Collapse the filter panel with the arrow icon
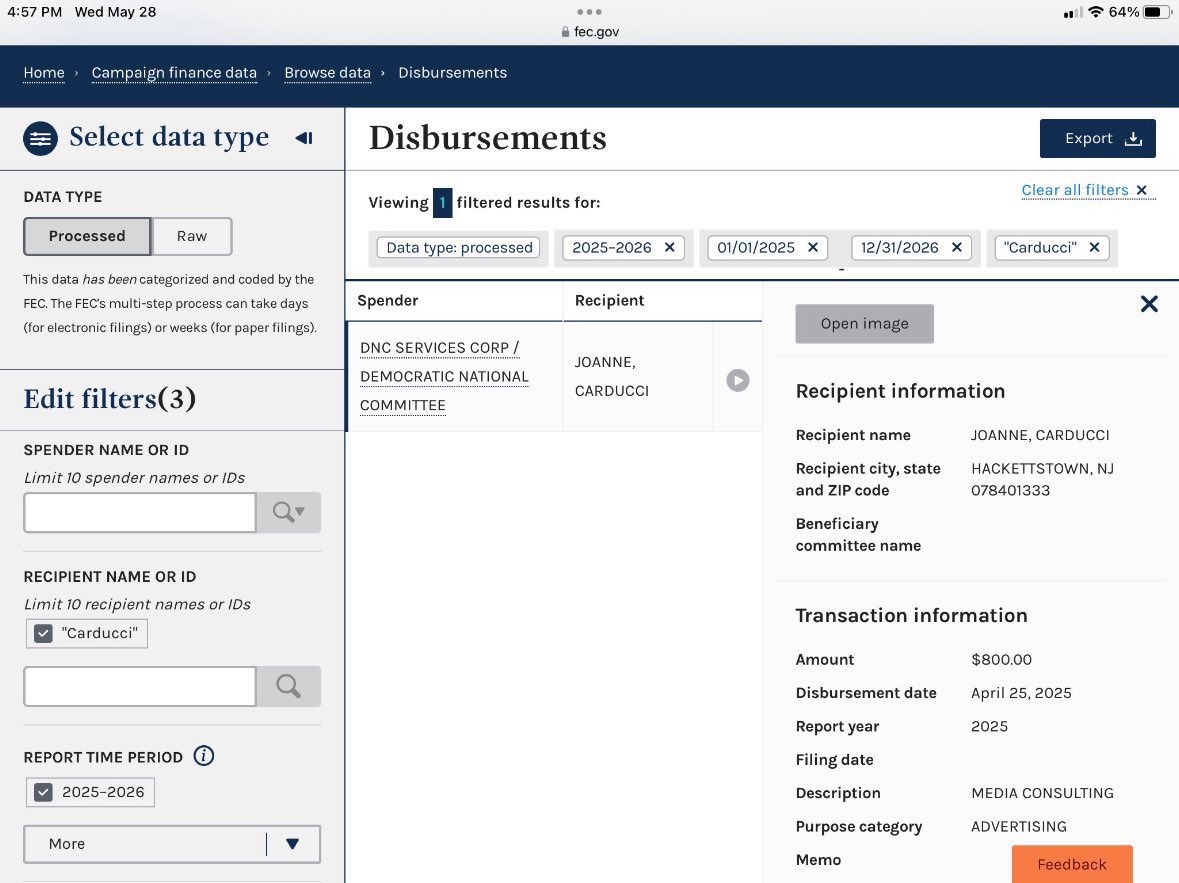The width and height of the screenshot is (1179, 883). (x=304, y=138)
